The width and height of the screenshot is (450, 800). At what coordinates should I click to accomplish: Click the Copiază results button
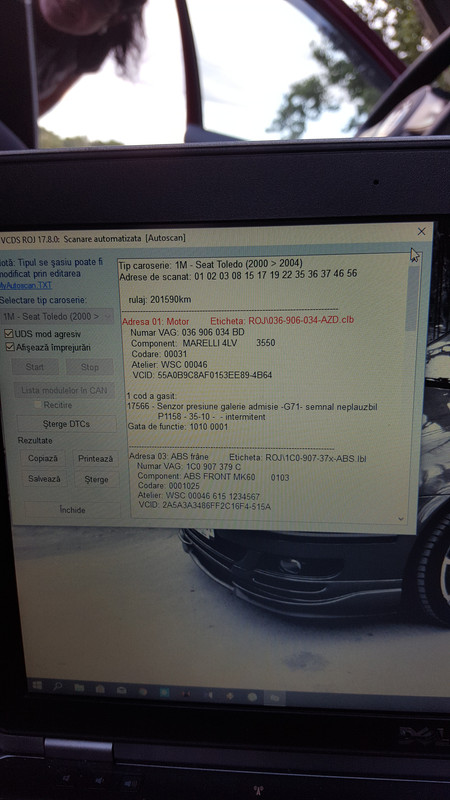point(43,458)
